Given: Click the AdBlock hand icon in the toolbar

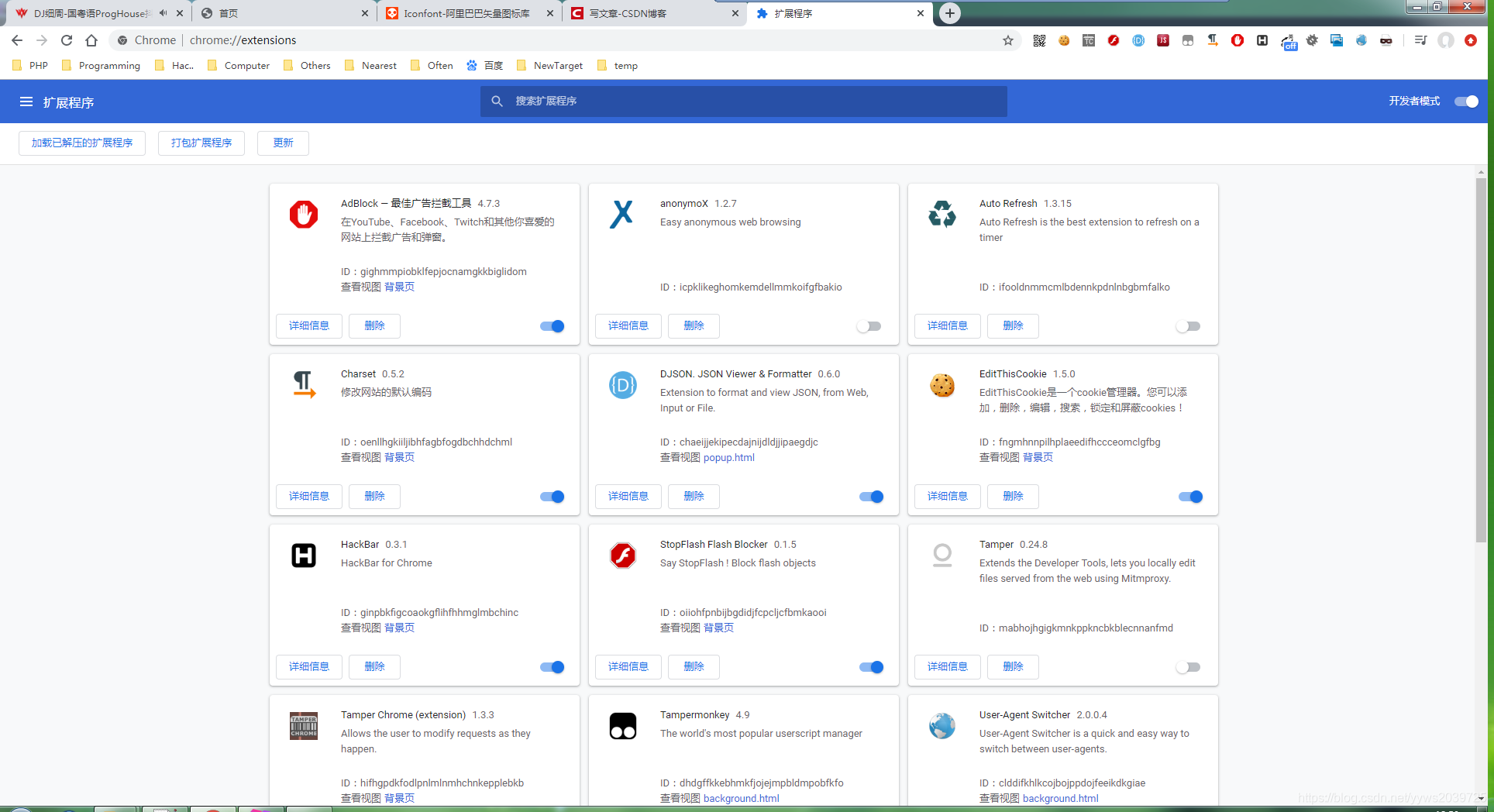Looking at the screenshot, I should (x=1238, y=40).
